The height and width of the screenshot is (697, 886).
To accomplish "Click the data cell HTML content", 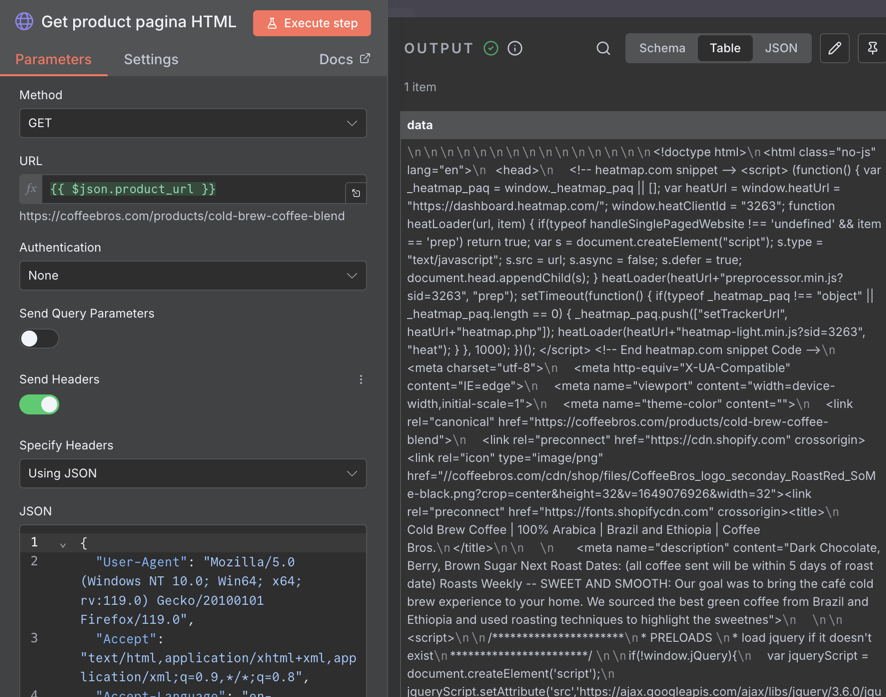I will click(x=643, y=418).
